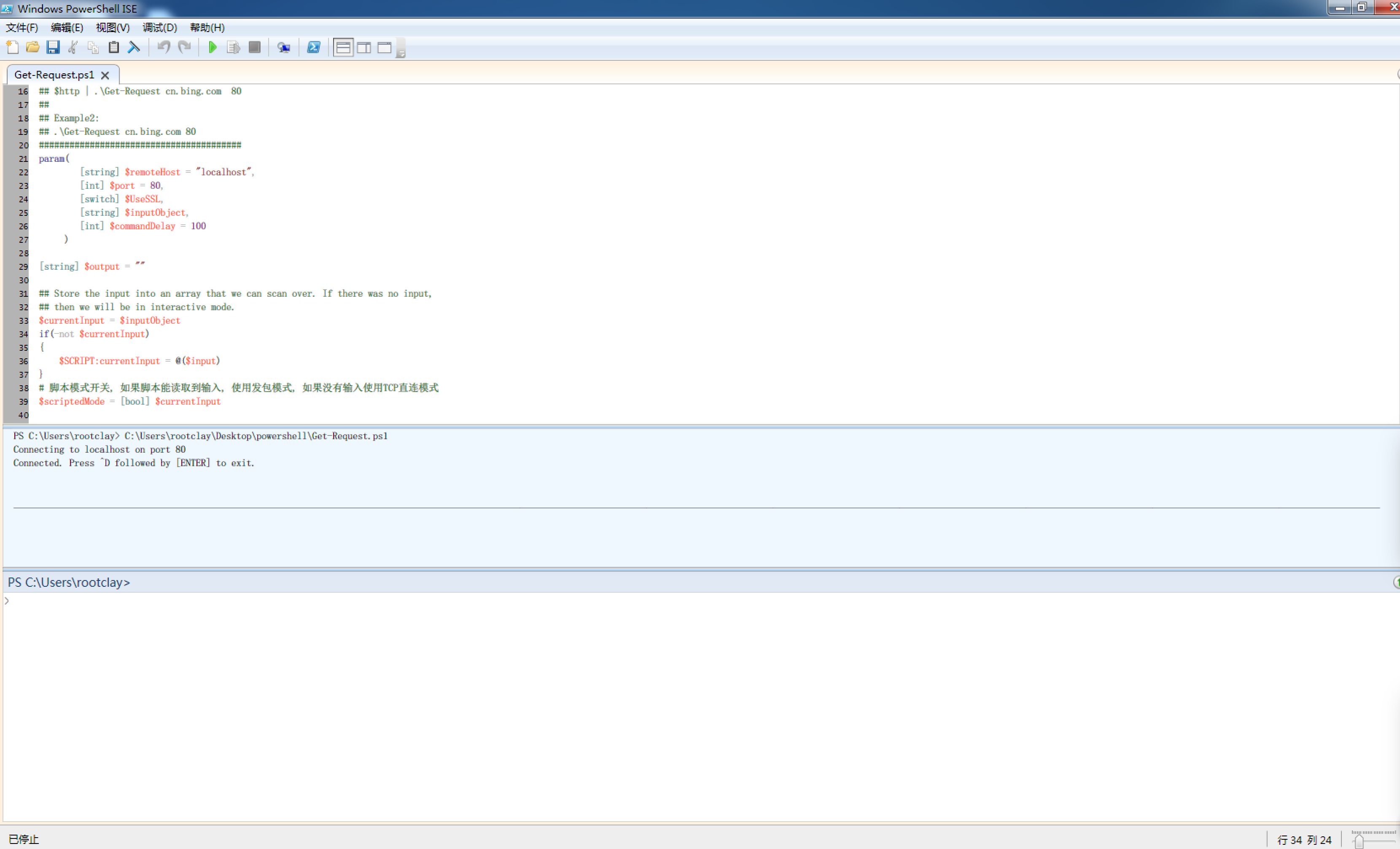1400x849 pixels.
Task: Cut selection with the scissors icon
Action: click(x=73, y=47)
